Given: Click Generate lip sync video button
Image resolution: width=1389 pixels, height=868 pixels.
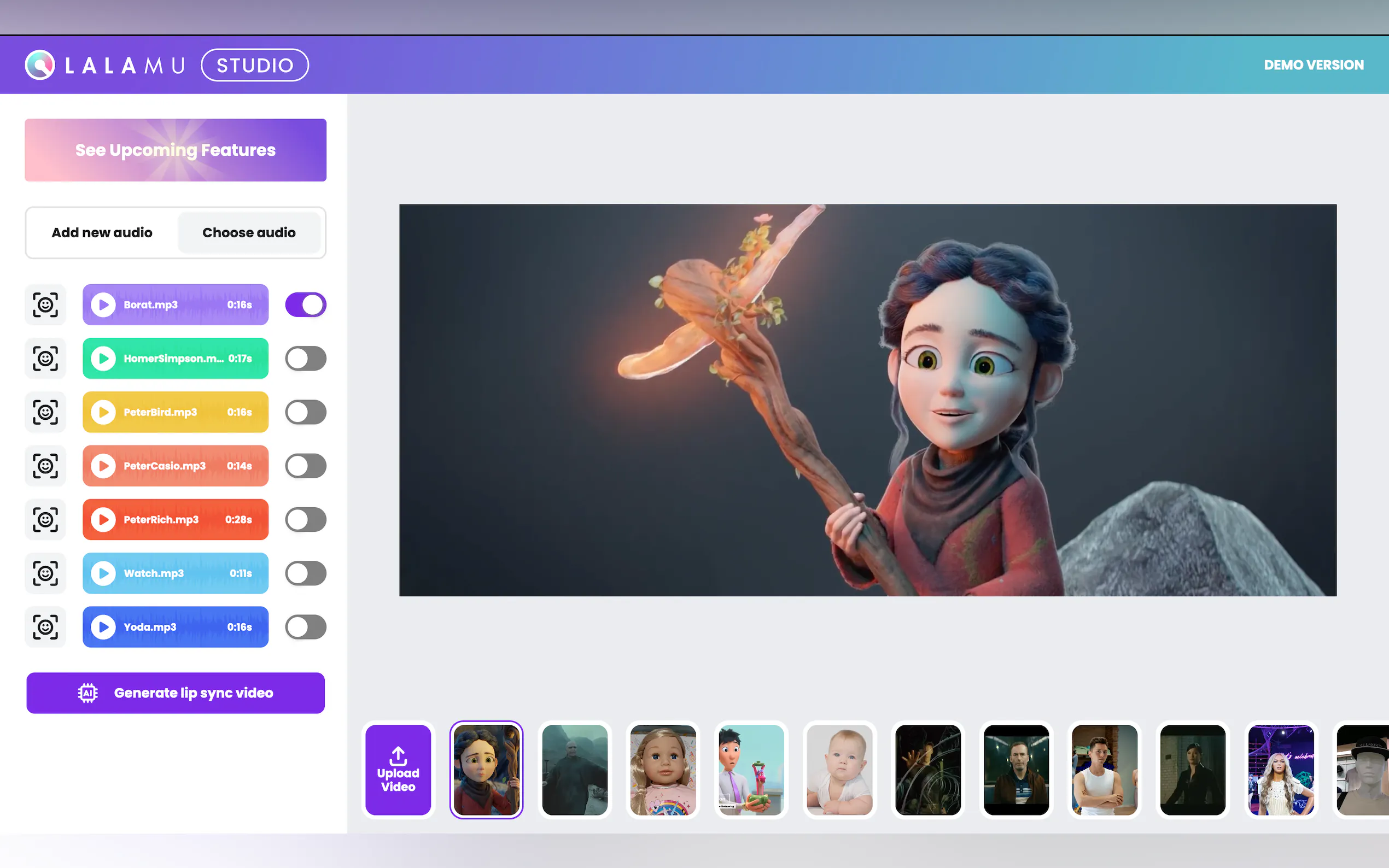Looking at the screenshot, I should point(176,693).
